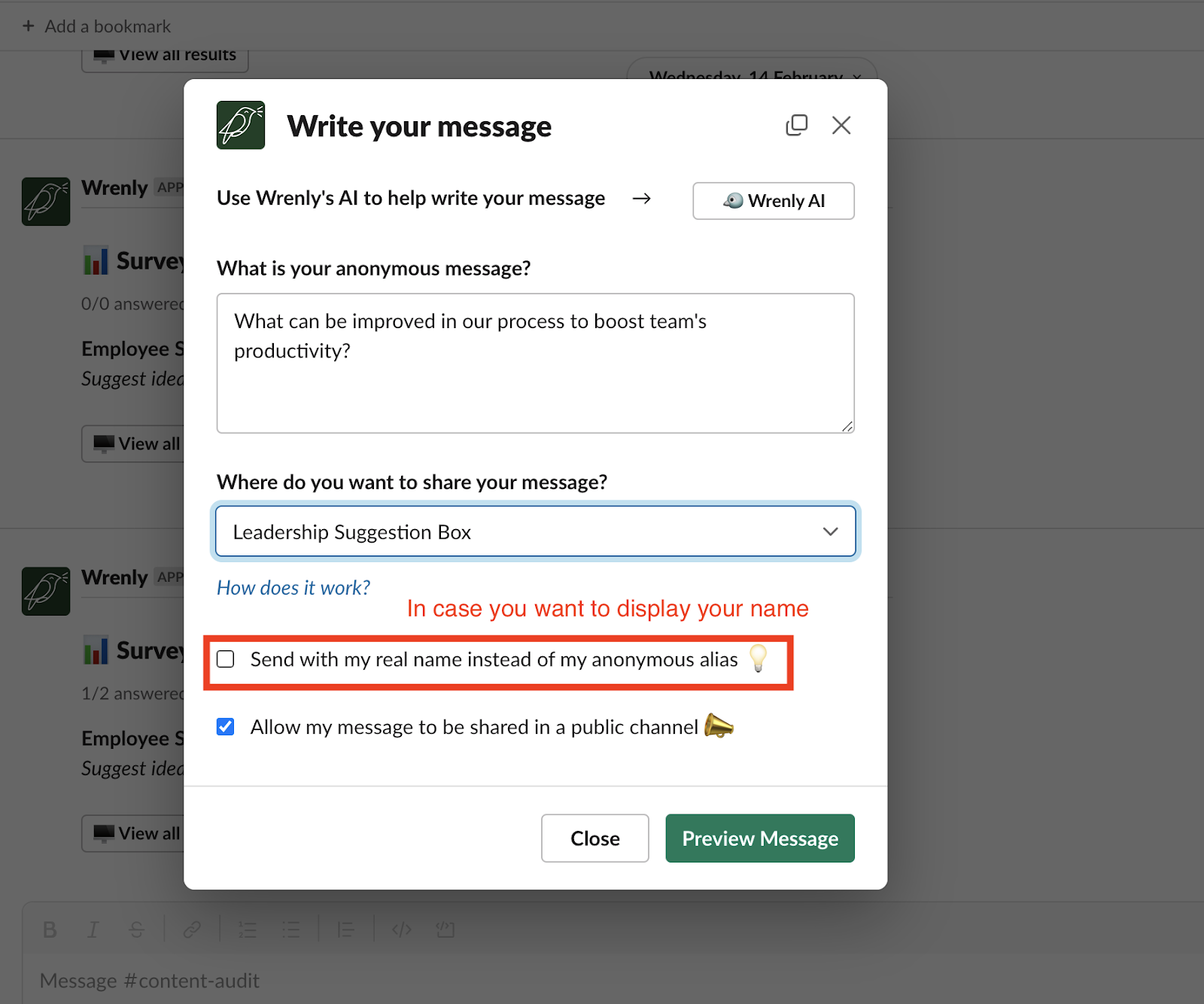Insert a code block in composer

point(445,930)
